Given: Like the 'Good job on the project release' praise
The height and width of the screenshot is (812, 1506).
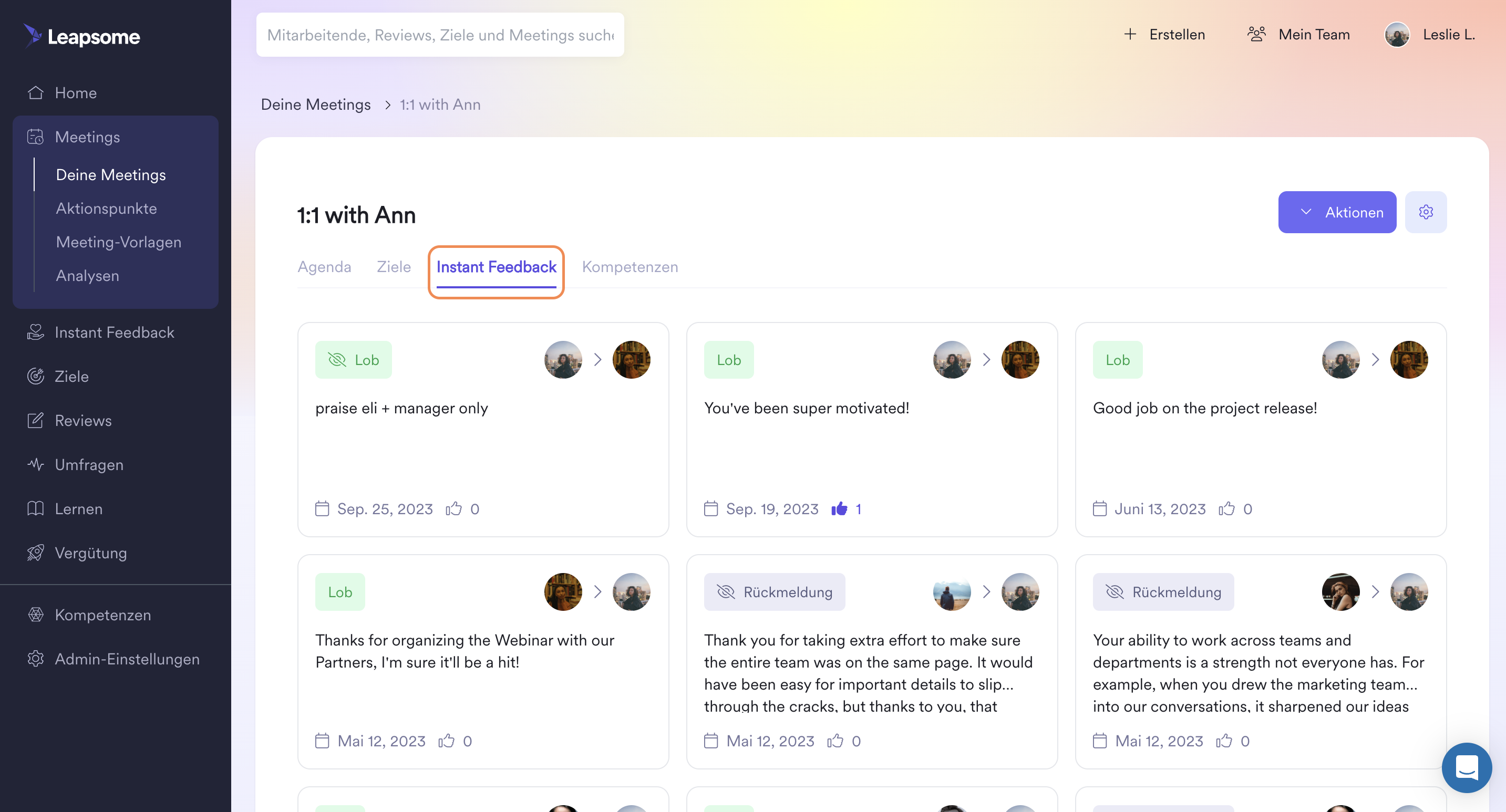Looking at the screenshot, I should click(x=1226, y=509).
